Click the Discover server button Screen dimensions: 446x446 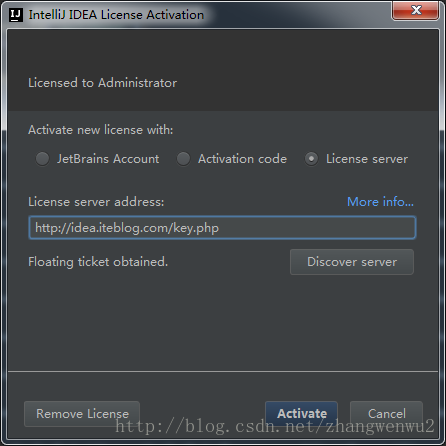tap(352, 262)
